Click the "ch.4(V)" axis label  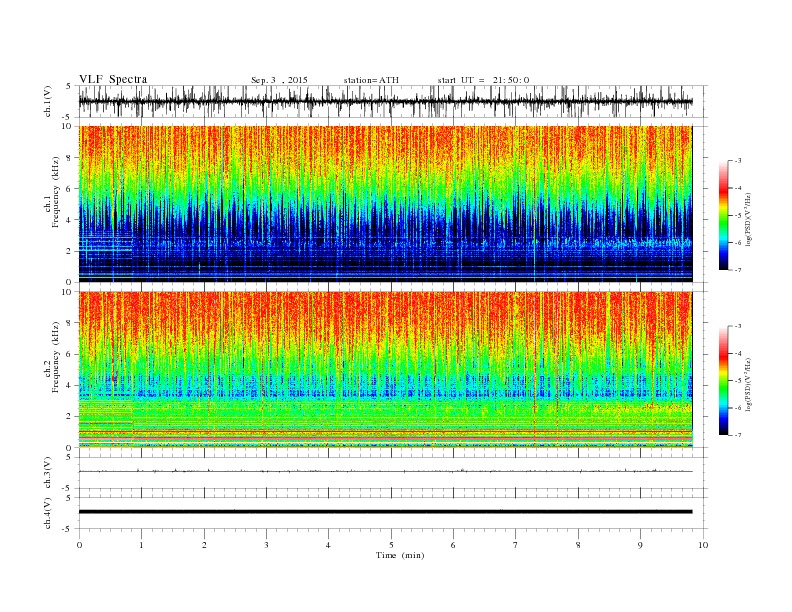(x=48, y=513)
